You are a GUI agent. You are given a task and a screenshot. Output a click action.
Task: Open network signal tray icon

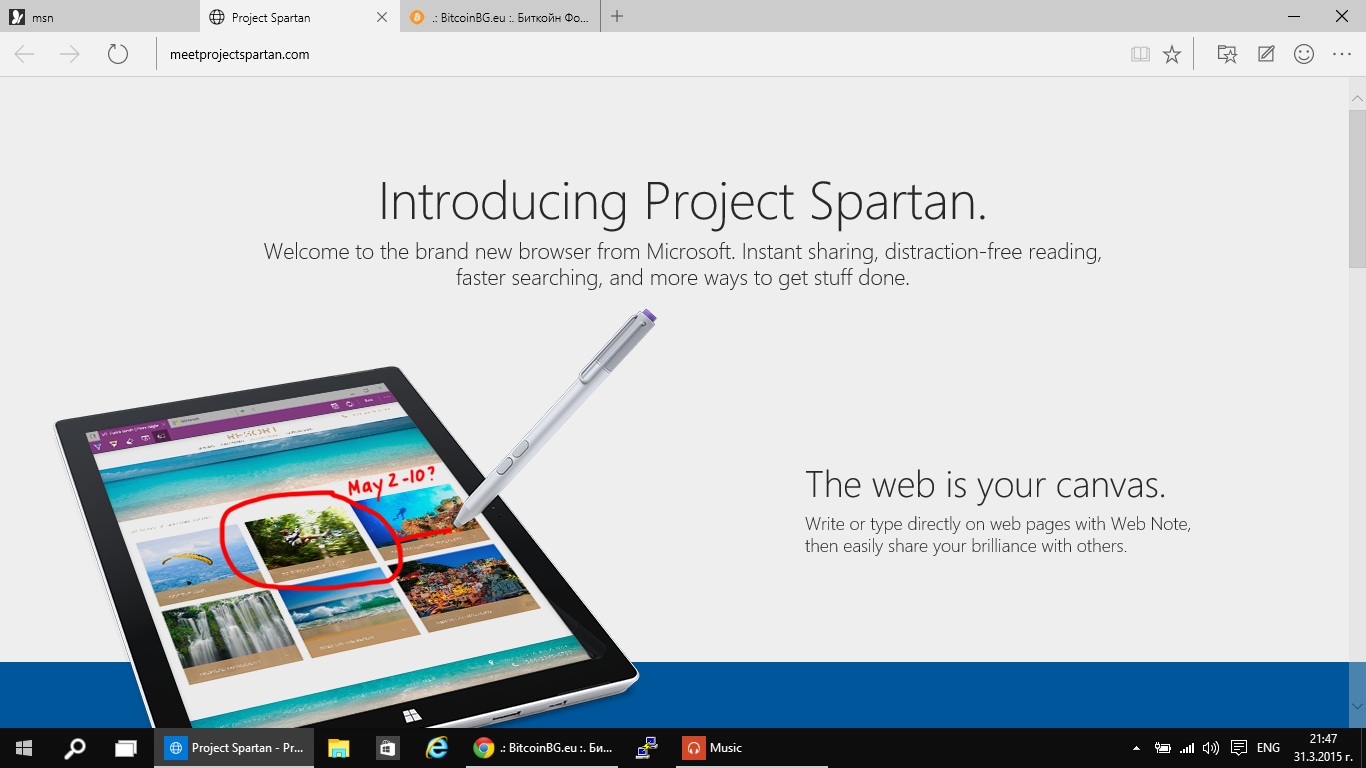tap(1187, 748)
